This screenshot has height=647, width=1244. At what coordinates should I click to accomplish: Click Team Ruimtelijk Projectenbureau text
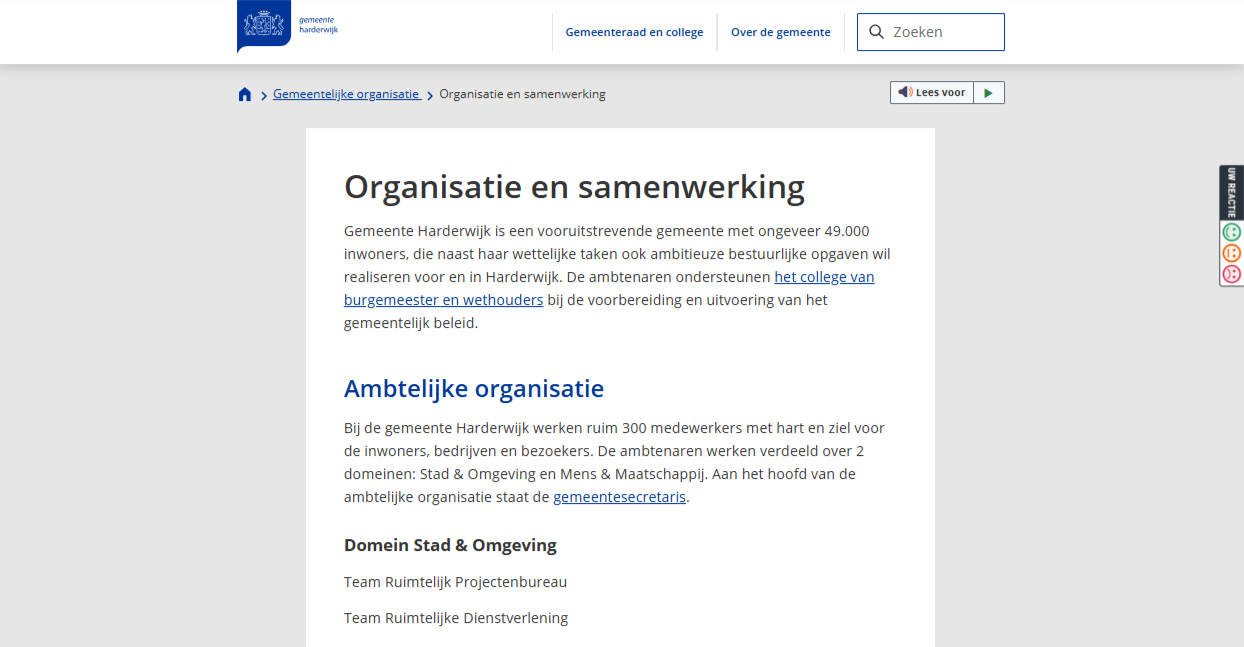[455, 582]
